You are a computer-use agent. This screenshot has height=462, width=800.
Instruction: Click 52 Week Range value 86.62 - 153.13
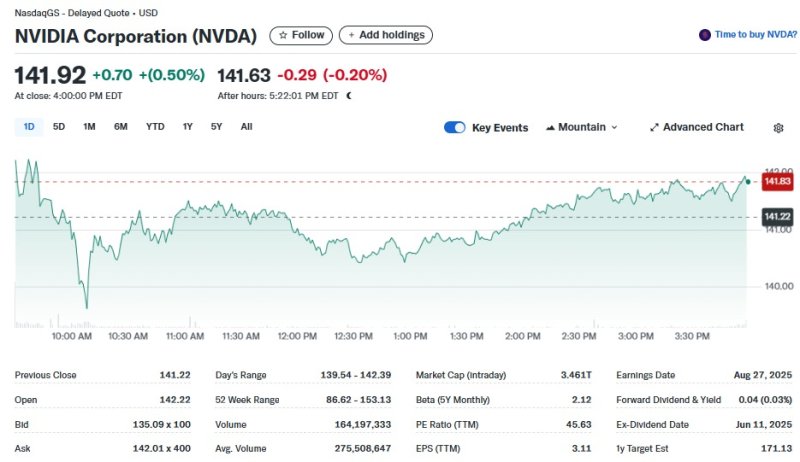coord(359,400)
